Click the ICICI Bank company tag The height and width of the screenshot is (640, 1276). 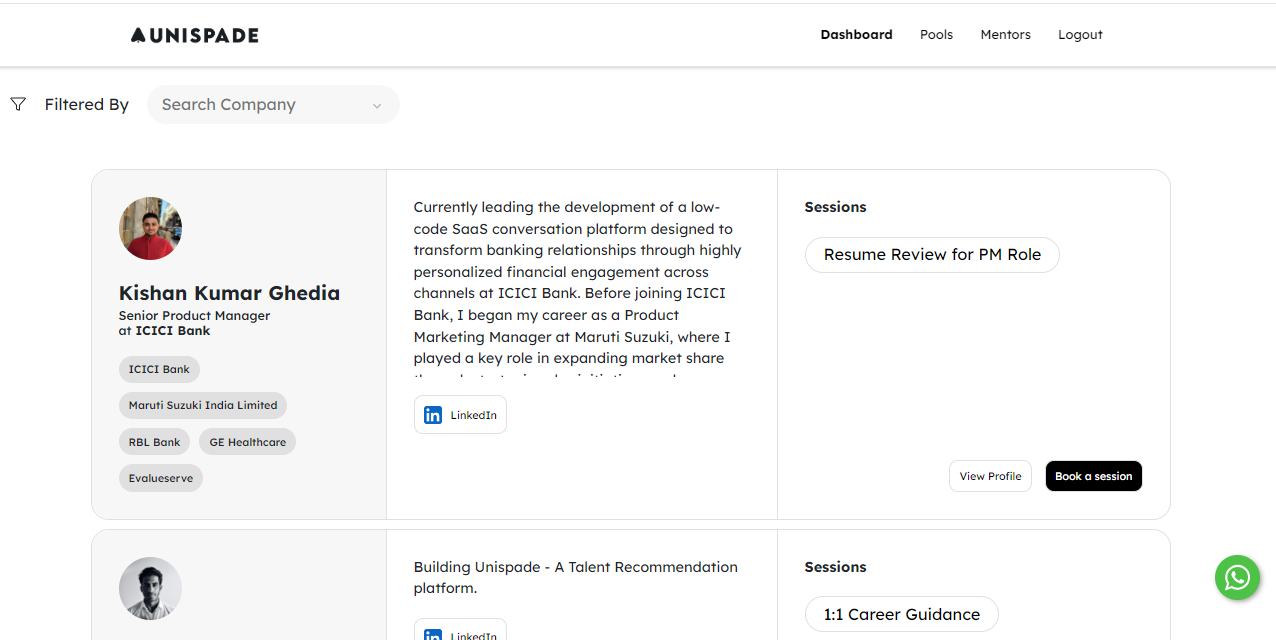click(159, 369)
